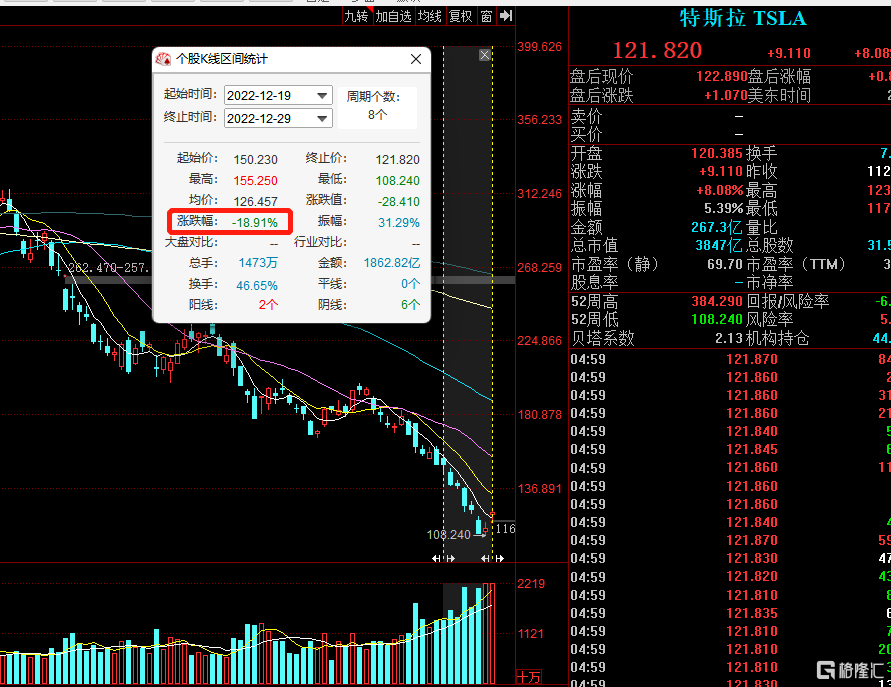Click the 开盘 value 120.385
891x687 pixels.
coord(717,153)
